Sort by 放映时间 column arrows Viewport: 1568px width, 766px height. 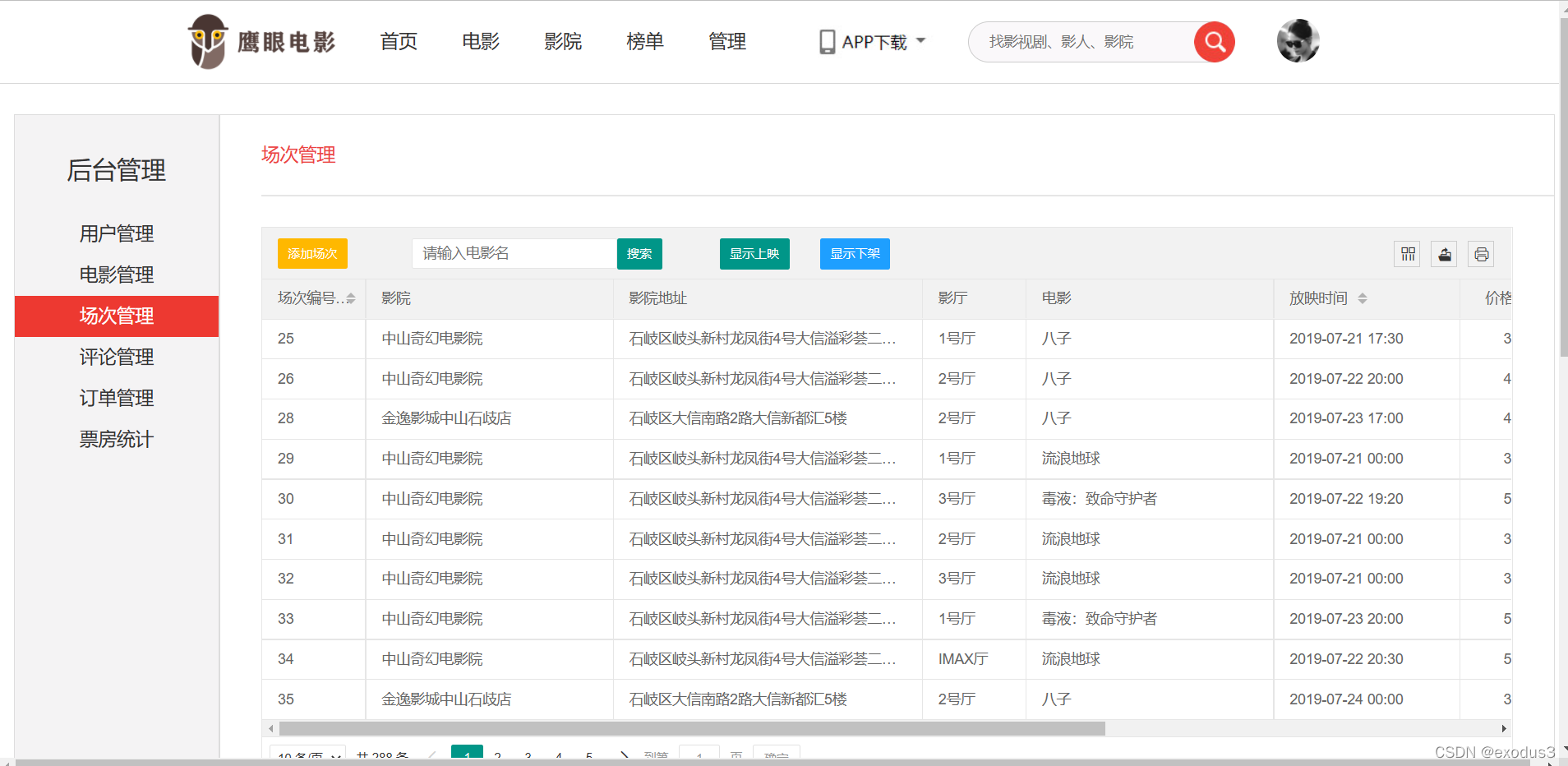point(1362,298)
